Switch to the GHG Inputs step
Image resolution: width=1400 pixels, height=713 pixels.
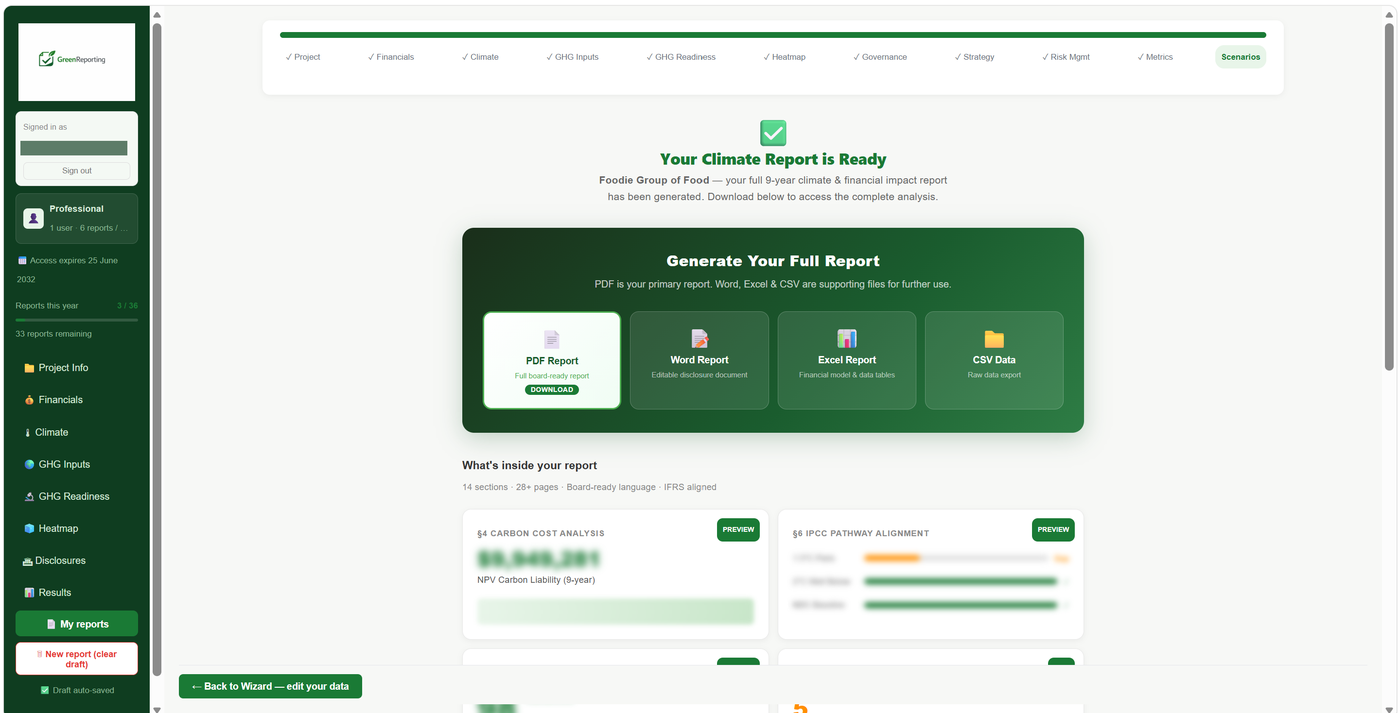pyautogui.click(x=573, y=57)
